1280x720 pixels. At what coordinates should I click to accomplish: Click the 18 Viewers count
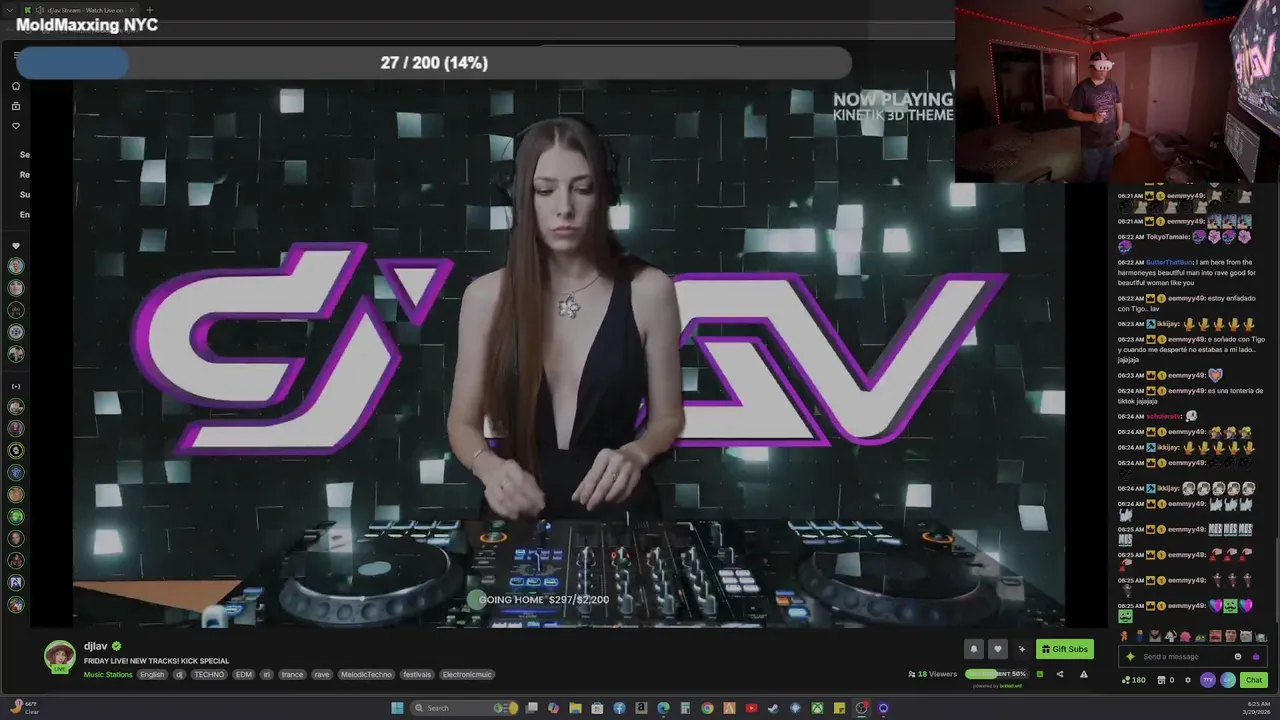click(x=932, y=674)
